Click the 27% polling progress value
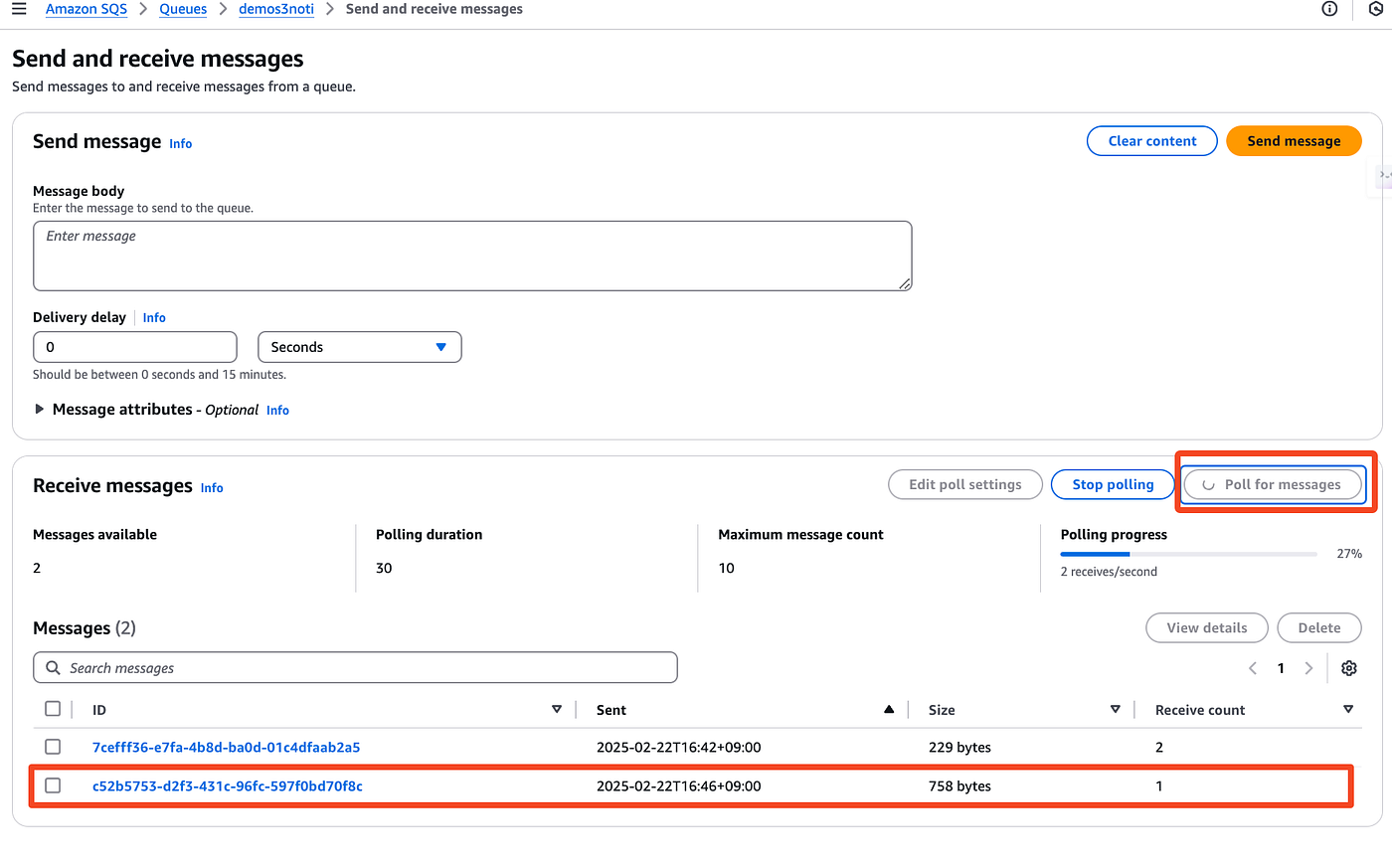1392x868 pixels. 1349,554
